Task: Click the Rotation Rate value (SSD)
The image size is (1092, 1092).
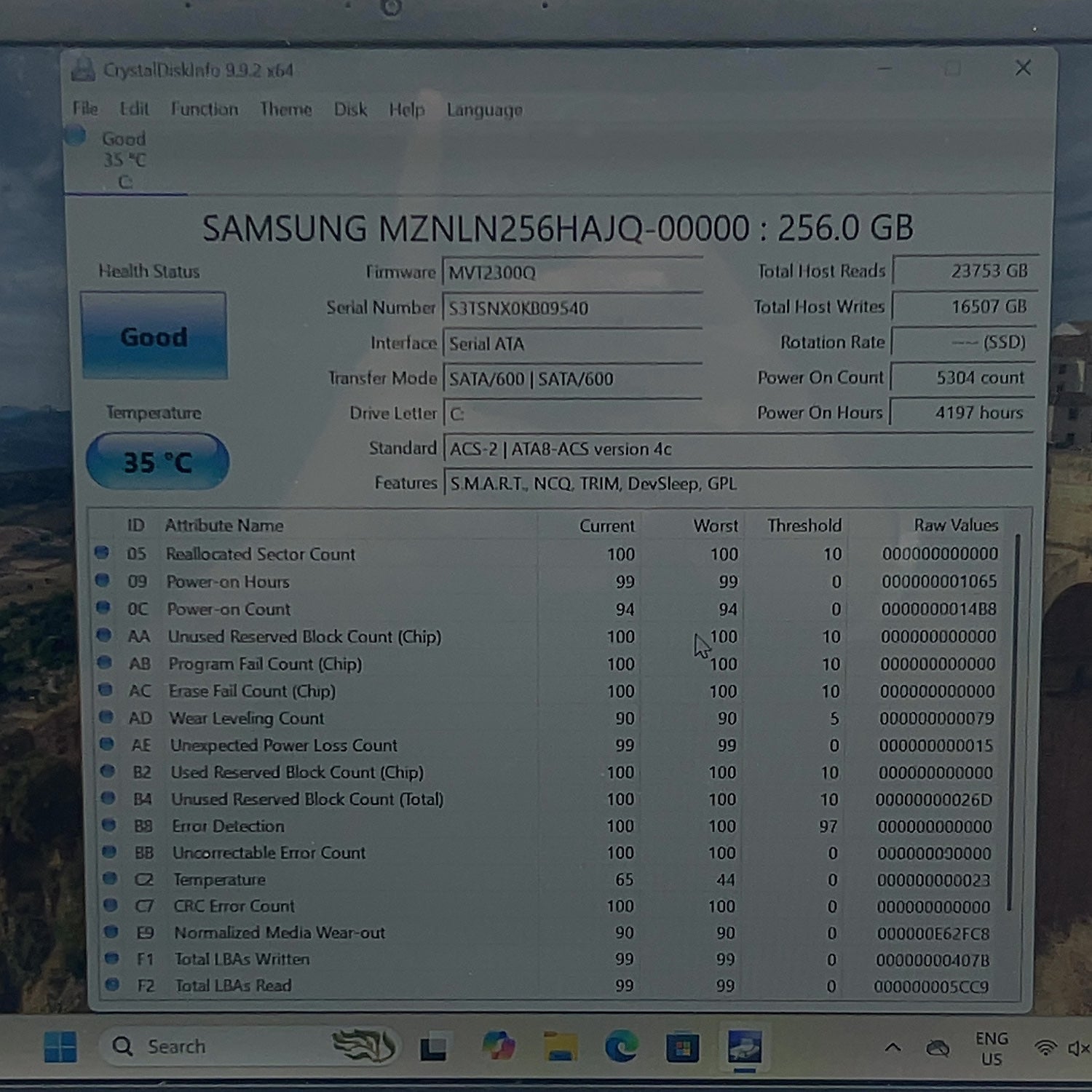Action: coord(962,342)
